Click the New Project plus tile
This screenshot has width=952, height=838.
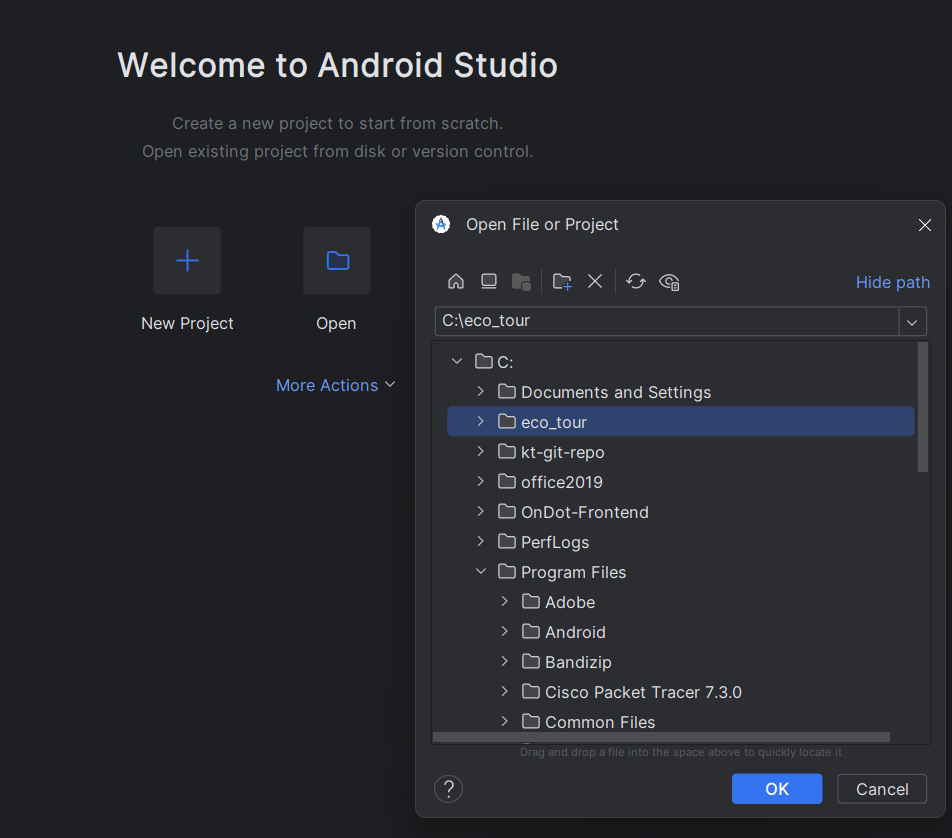coord(187,261)
